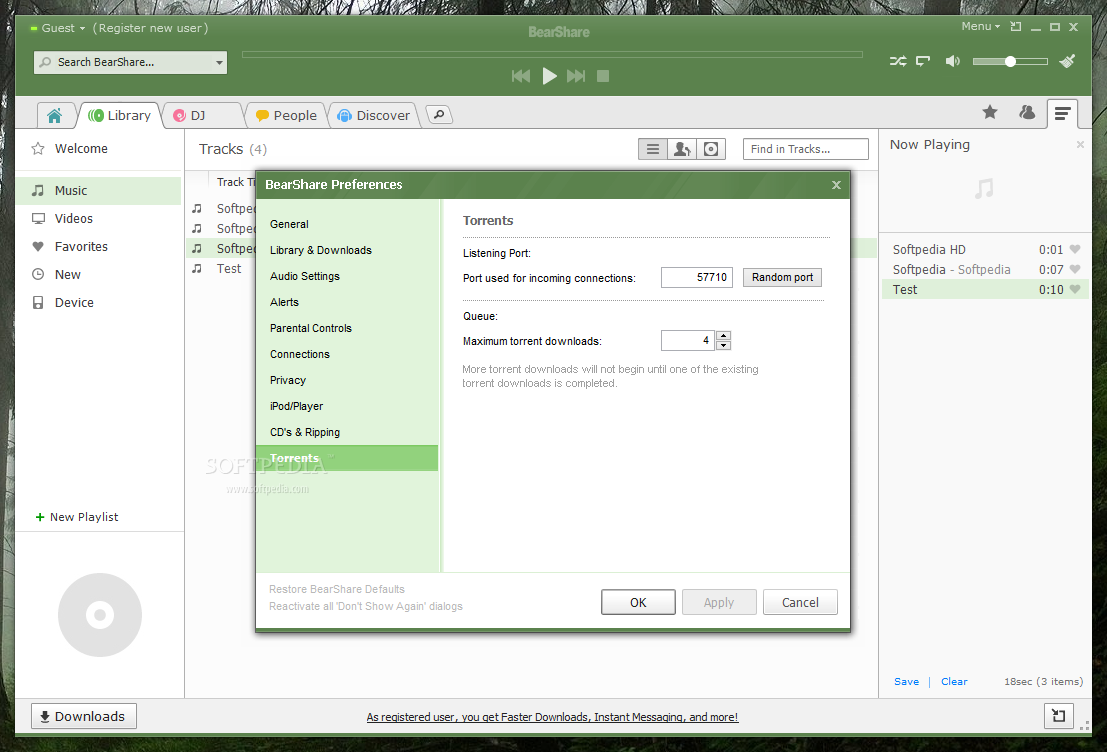
Task: Open Alerts preferences
Action: coord(284,302)
